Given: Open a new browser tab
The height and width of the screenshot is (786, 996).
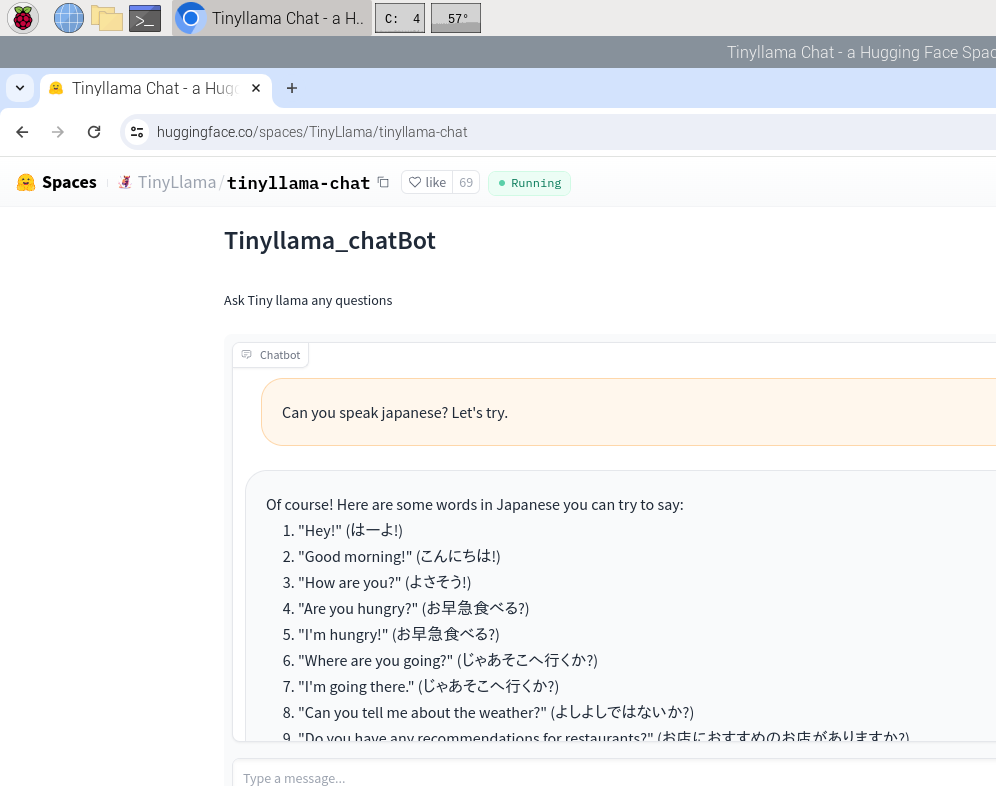Looking at the screenshot, I should click(x=292, y=88).
